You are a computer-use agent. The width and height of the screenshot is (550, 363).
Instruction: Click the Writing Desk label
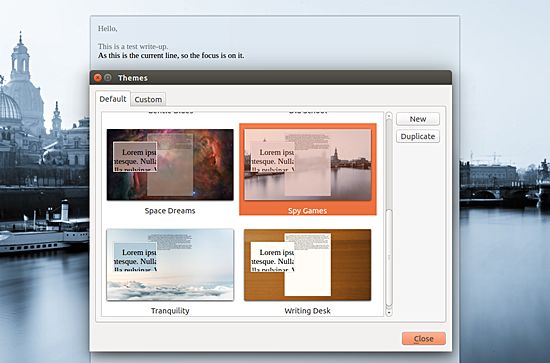click(308, 311)
